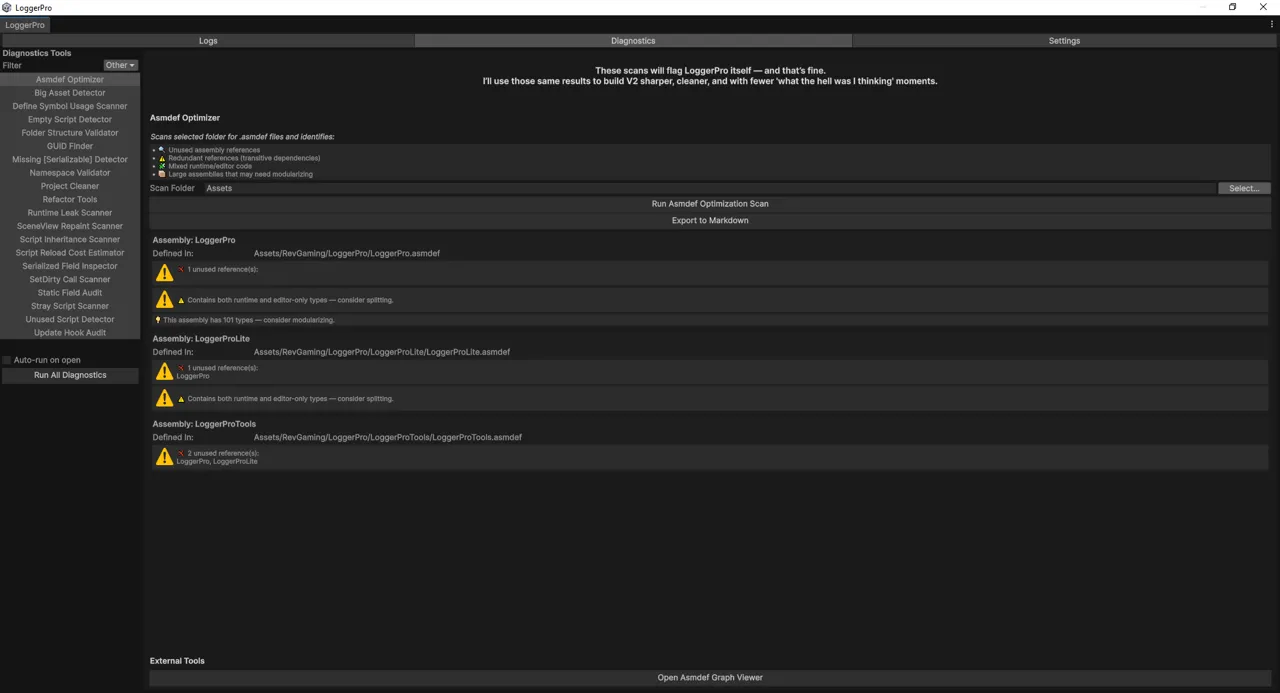Click warning icon for LoggerProLite mixed types

pyautogui.click(x=165, y=399)
